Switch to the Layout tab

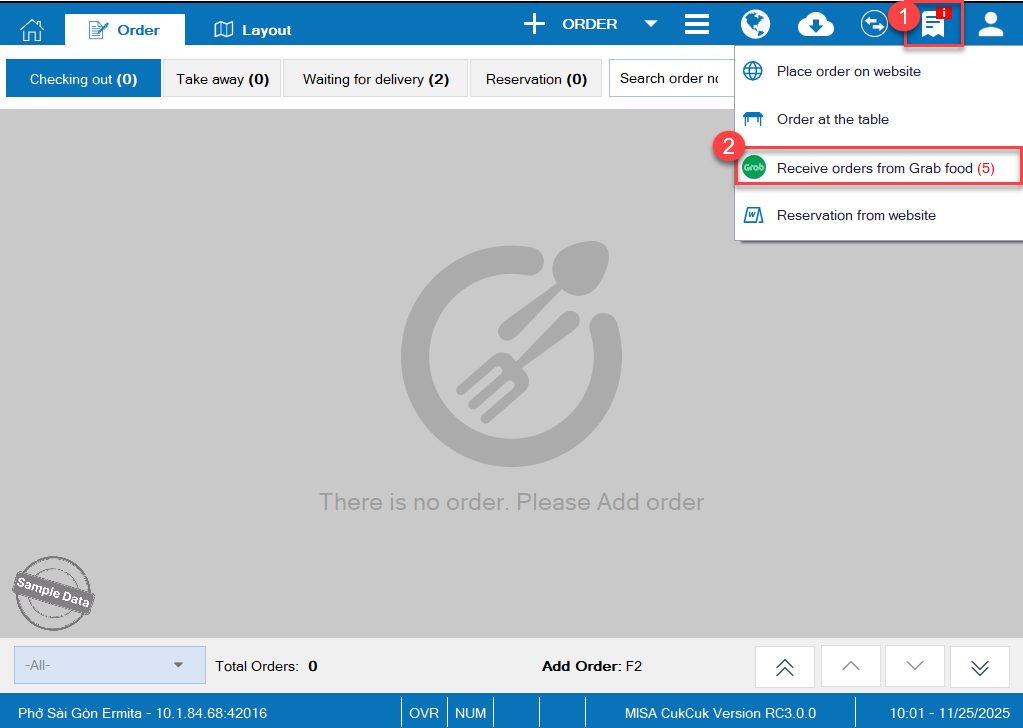click(x=253, y=30)
